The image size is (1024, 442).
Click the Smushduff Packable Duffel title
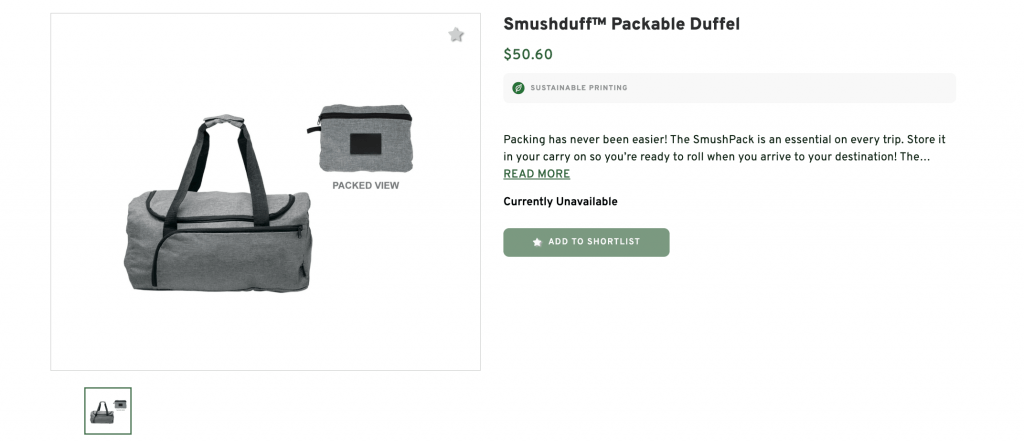pos(621,24)
